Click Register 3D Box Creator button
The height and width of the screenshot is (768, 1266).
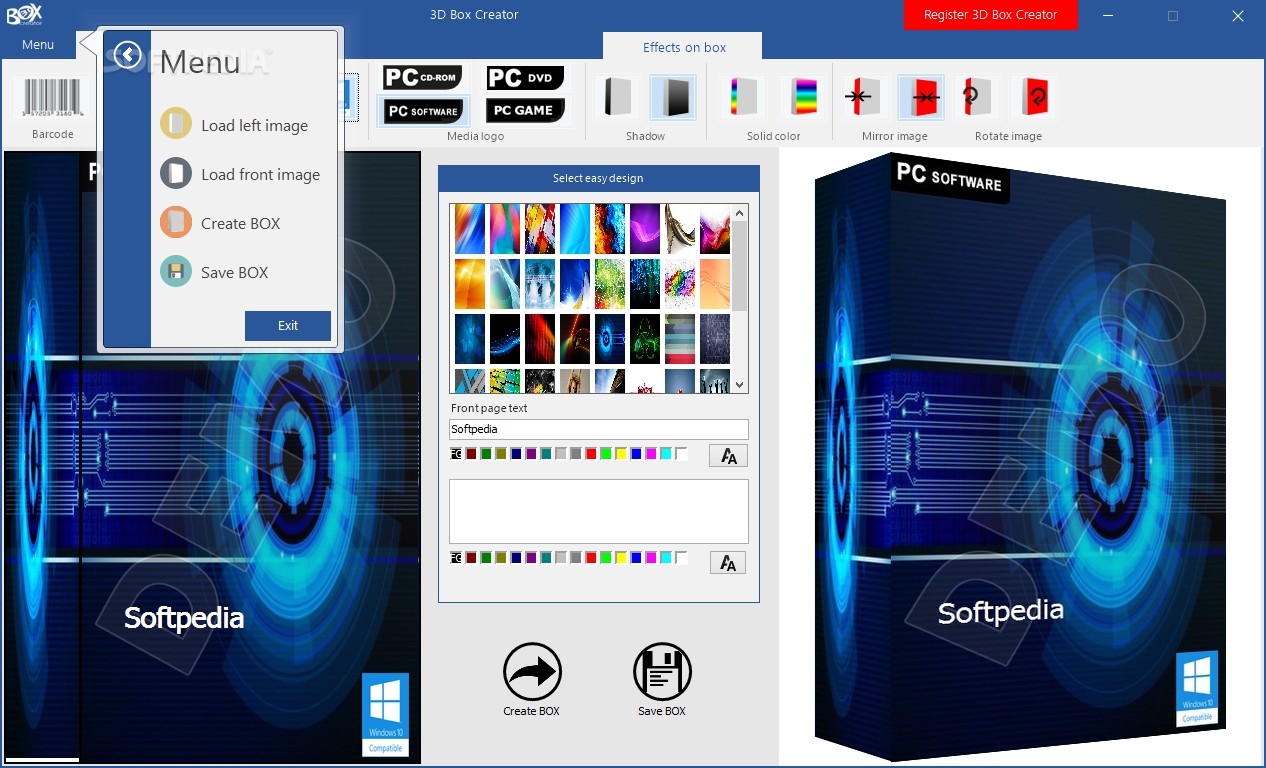[x=990, y=15]
